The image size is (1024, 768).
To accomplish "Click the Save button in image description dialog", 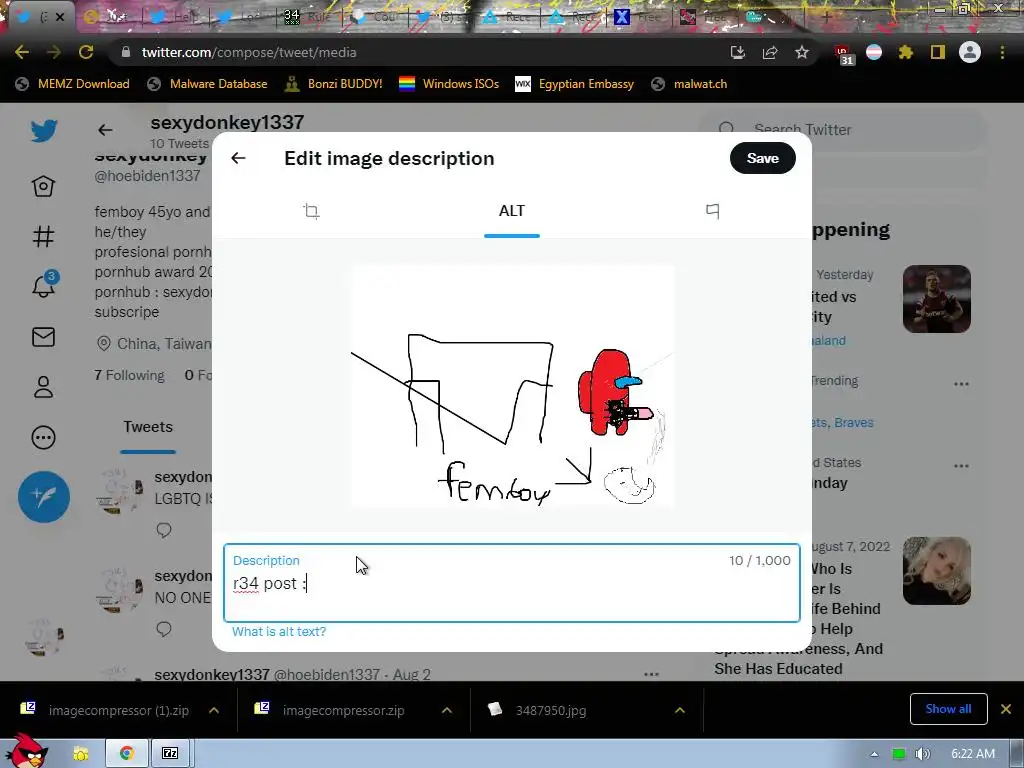I will pos(762,158).
